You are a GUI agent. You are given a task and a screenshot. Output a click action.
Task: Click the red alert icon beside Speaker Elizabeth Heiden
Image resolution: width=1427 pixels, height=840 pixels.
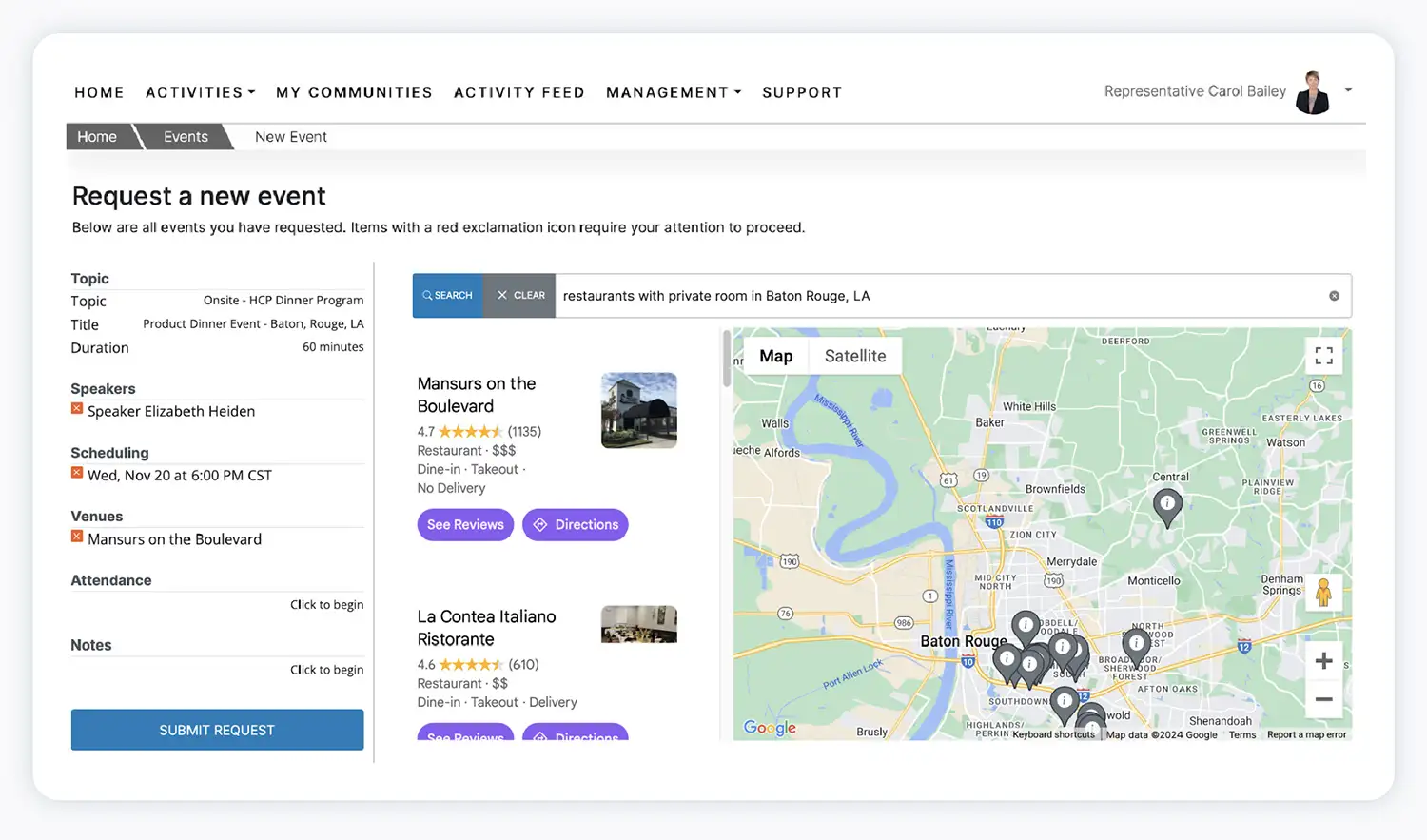[x=77, y=409]
